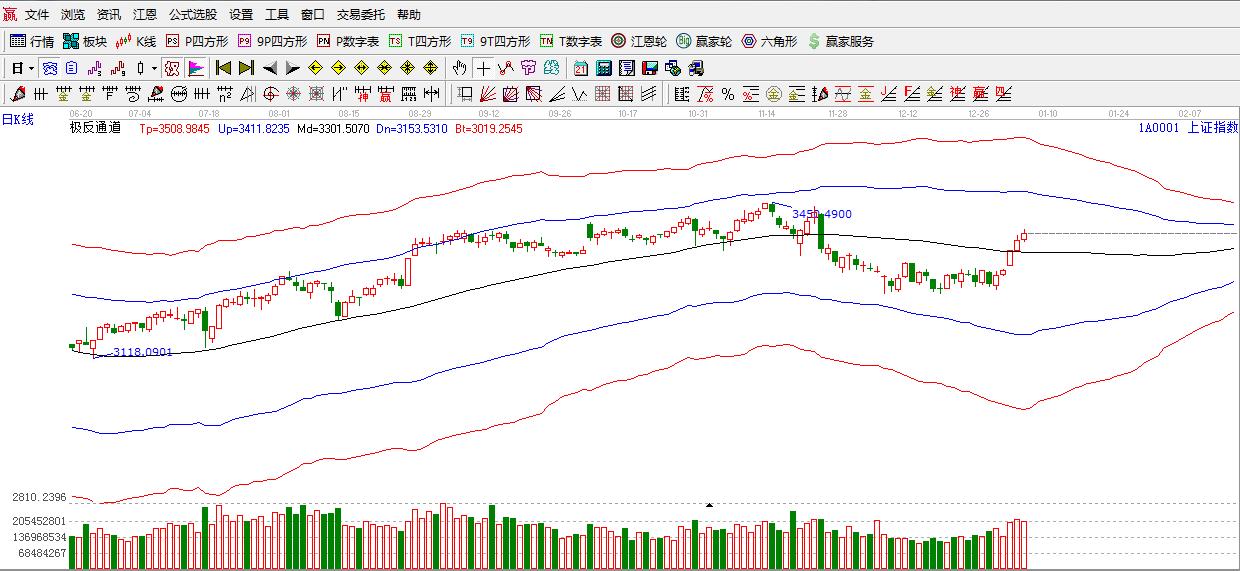The image size is (1240, 571).
Task: Click the 行情 quotes button
Action: (x=32, y=41)
